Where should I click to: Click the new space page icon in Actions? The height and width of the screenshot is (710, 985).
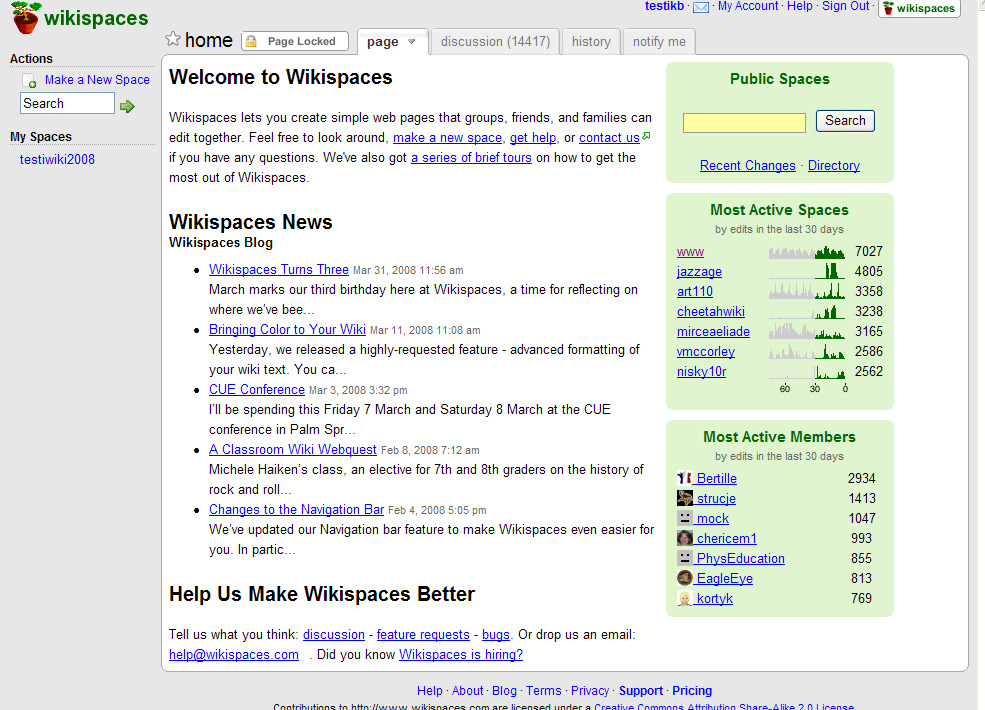[x=30, y=81]
